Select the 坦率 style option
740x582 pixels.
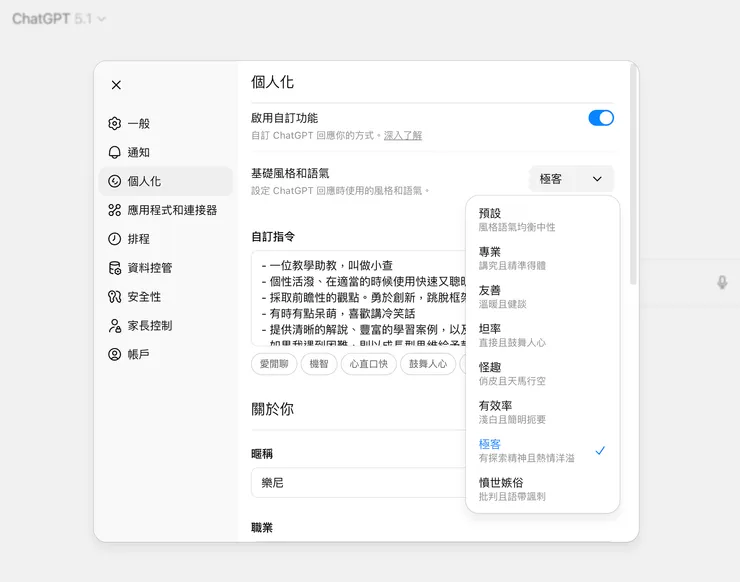point(542,335)
